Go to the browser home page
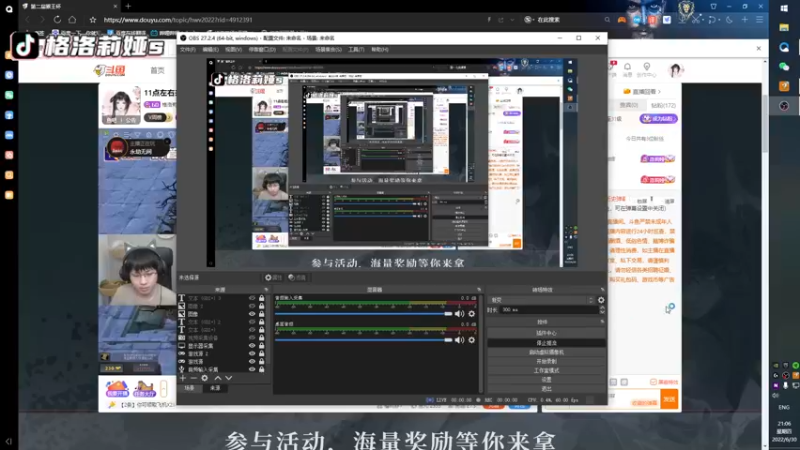Screen dimensions: 800x450 72,19
